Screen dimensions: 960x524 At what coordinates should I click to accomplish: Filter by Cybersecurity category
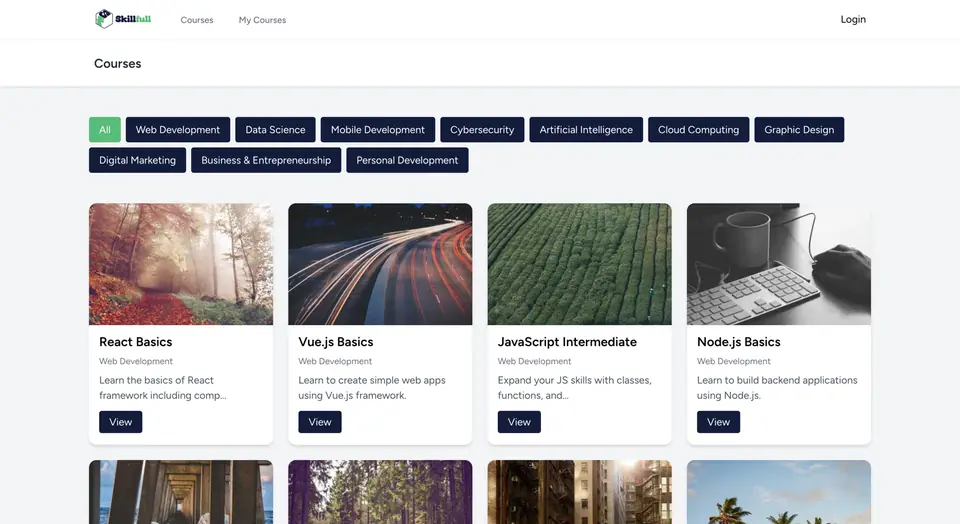(482, 130)
